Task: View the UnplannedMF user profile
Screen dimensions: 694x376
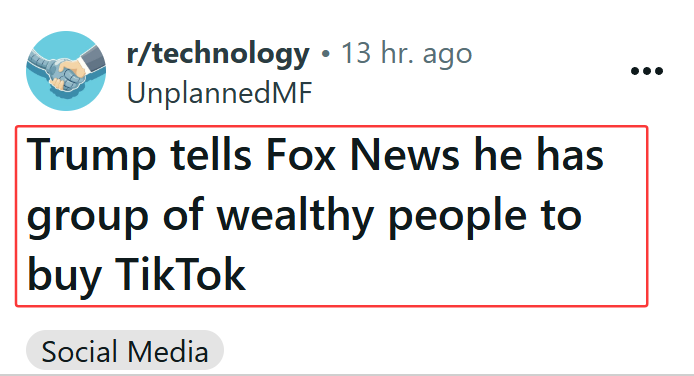Action: (220, 93)
